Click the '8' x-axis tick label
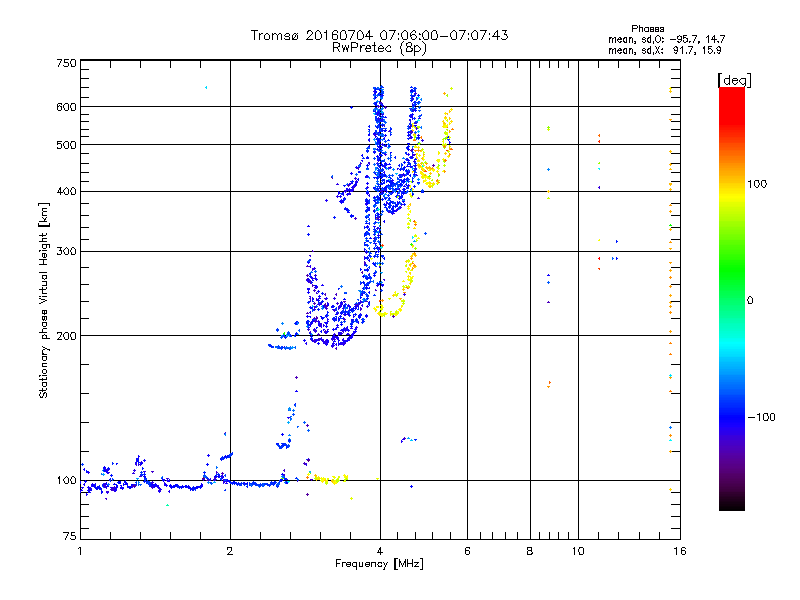Image resolution: width=800 pixels, height=600 pixels. point(530,551)
